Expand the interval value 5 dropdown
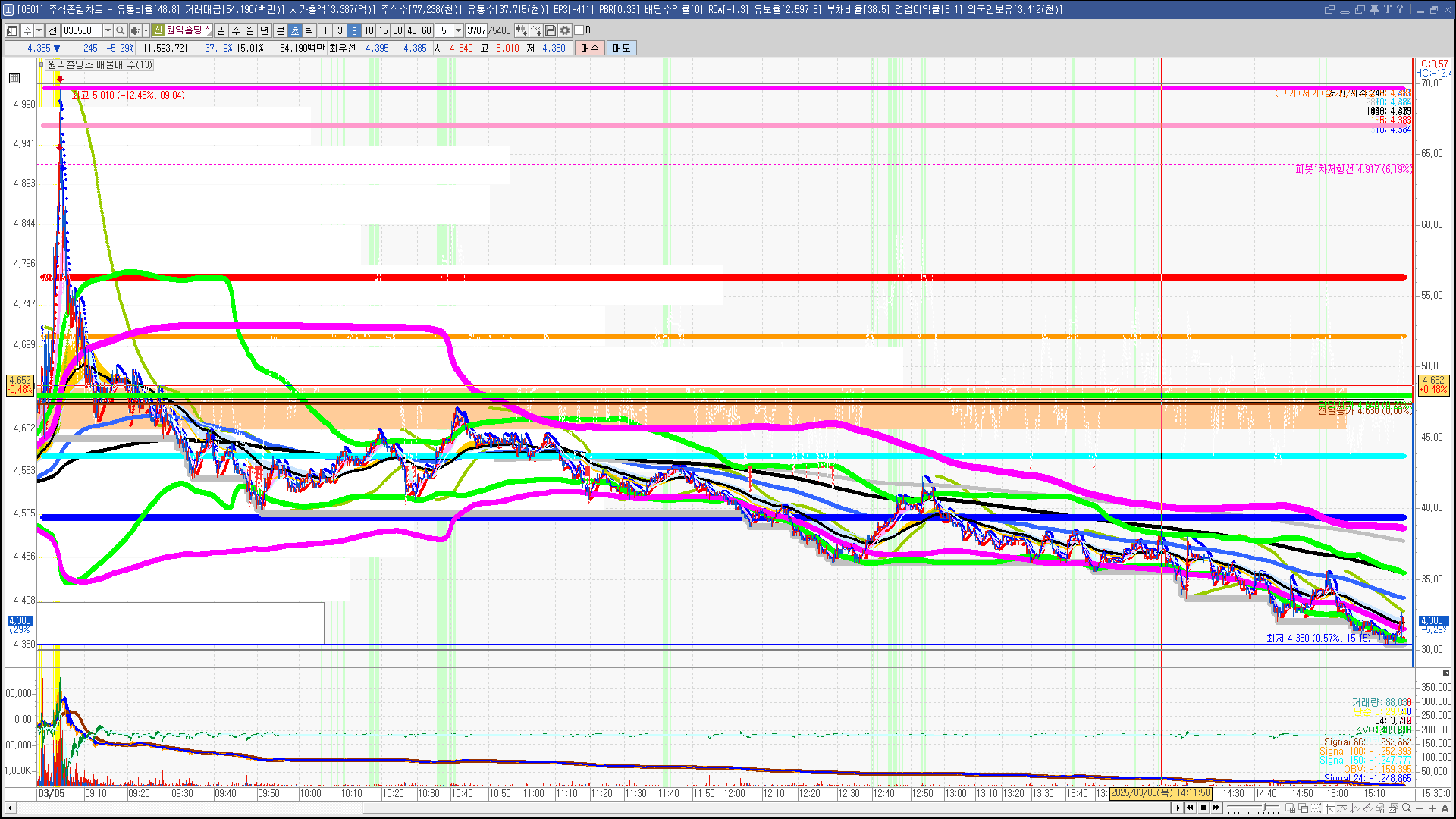 (458, 30)
